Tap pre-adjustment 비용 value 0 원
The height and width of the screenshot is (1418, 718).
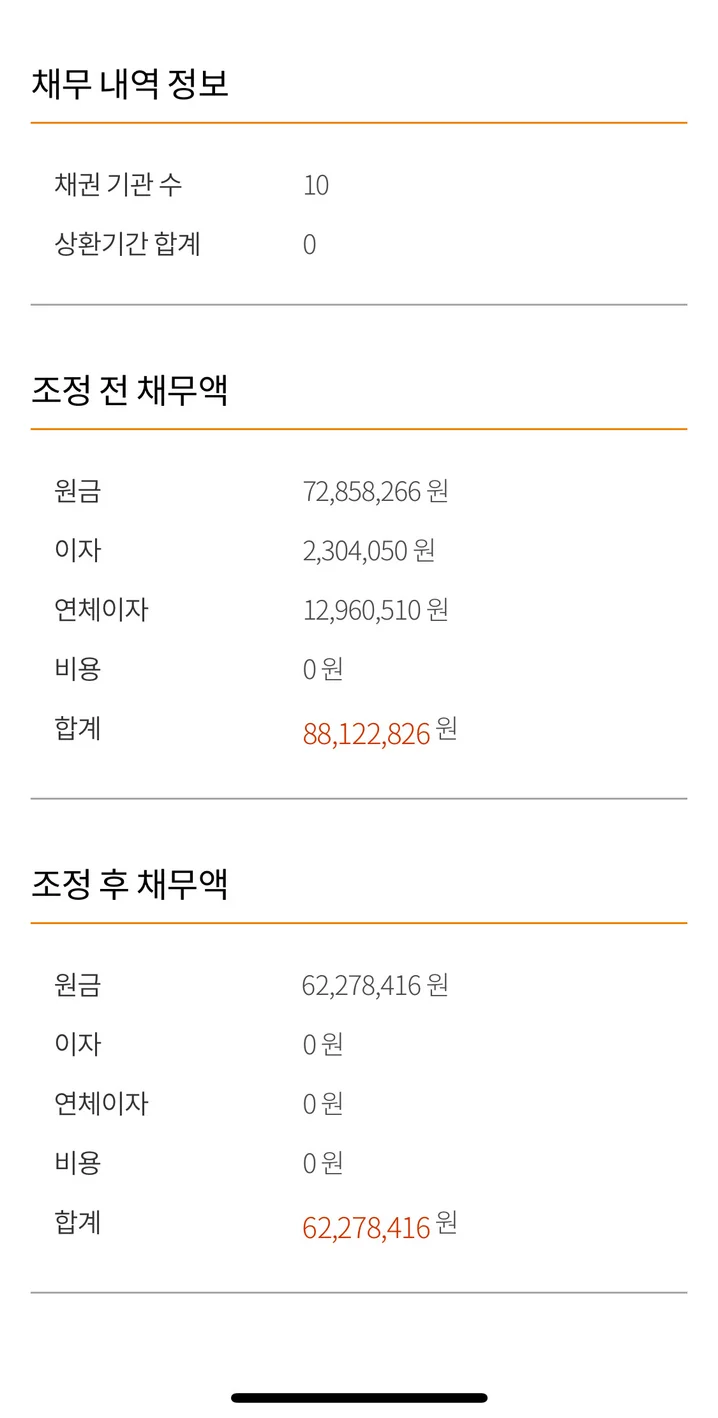[x=323, y=669]
